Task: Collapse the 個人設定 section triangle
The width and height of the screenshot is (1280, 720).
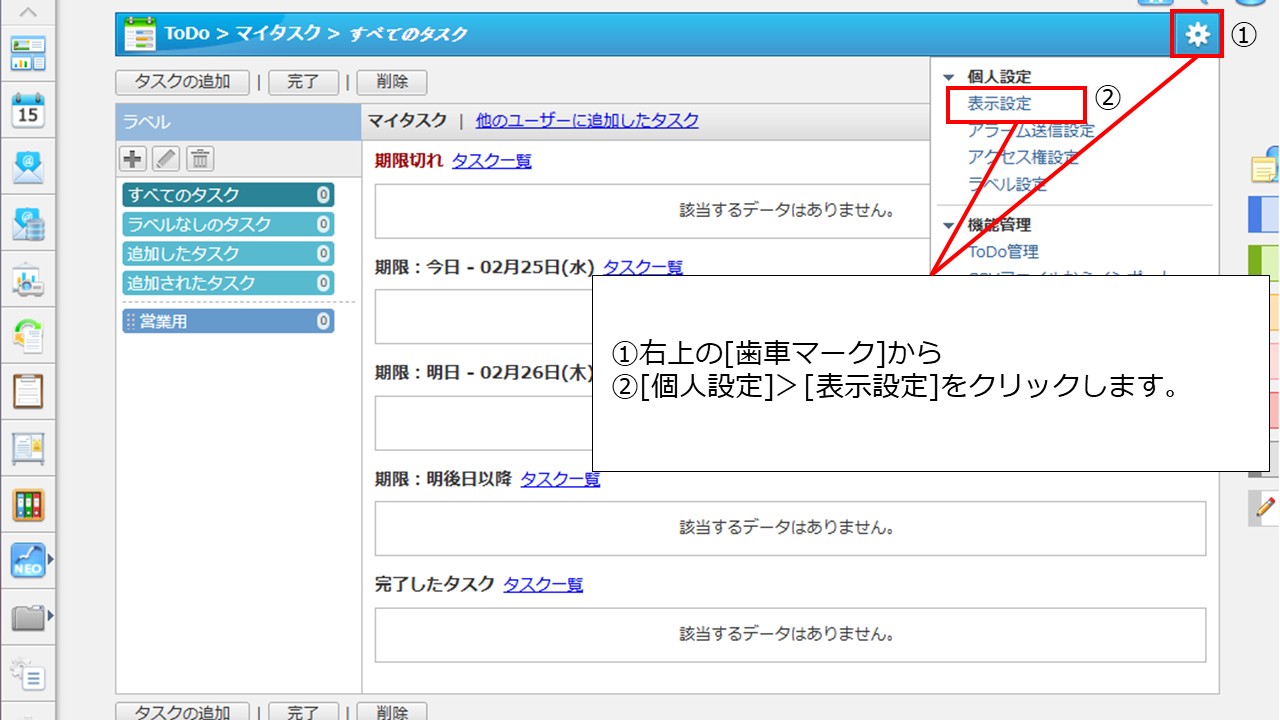Action: pyautogui.click(x=949, y=77)
